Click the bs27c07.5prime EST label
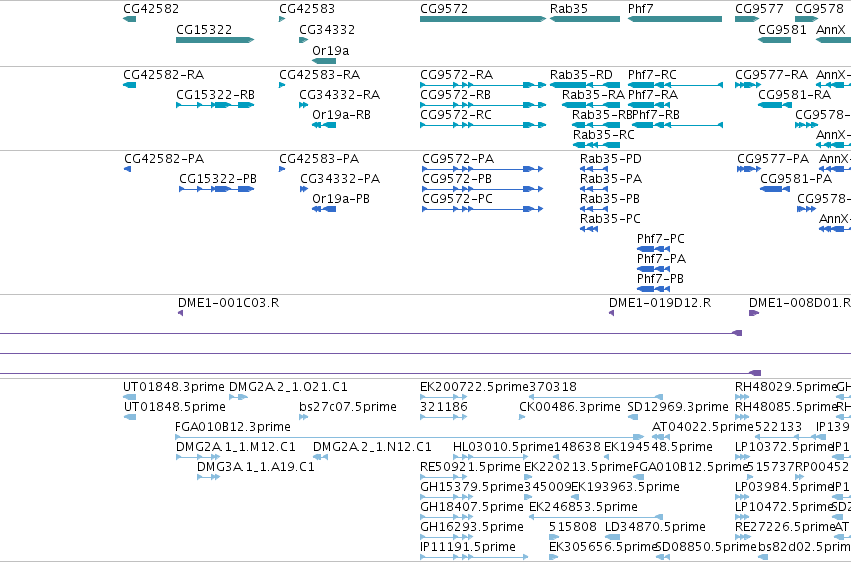The image size is (851, 562). click(x=347, y=406)
